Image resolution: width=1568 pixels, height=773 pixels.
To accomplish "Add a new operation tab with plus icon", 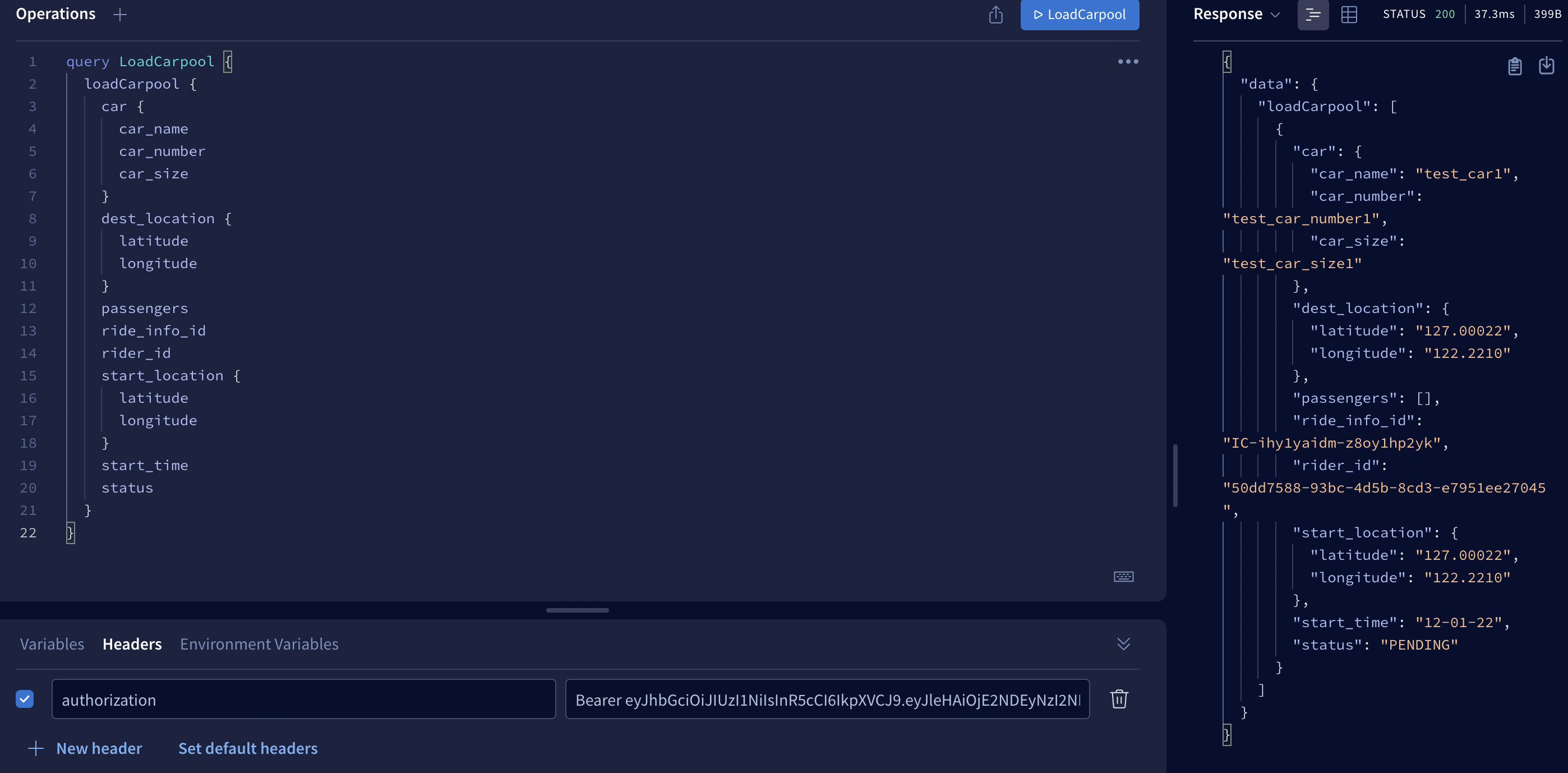I will [120, 15].
